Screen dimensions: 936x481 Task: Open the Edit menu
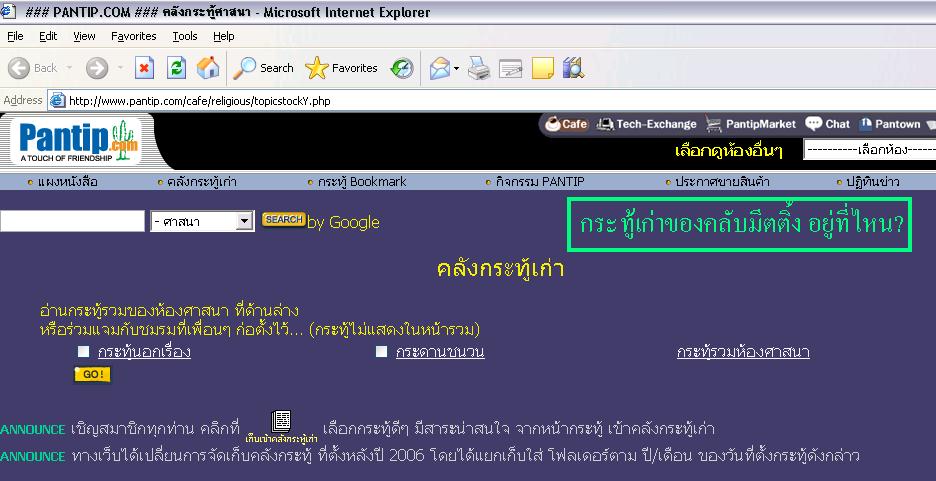48,36
